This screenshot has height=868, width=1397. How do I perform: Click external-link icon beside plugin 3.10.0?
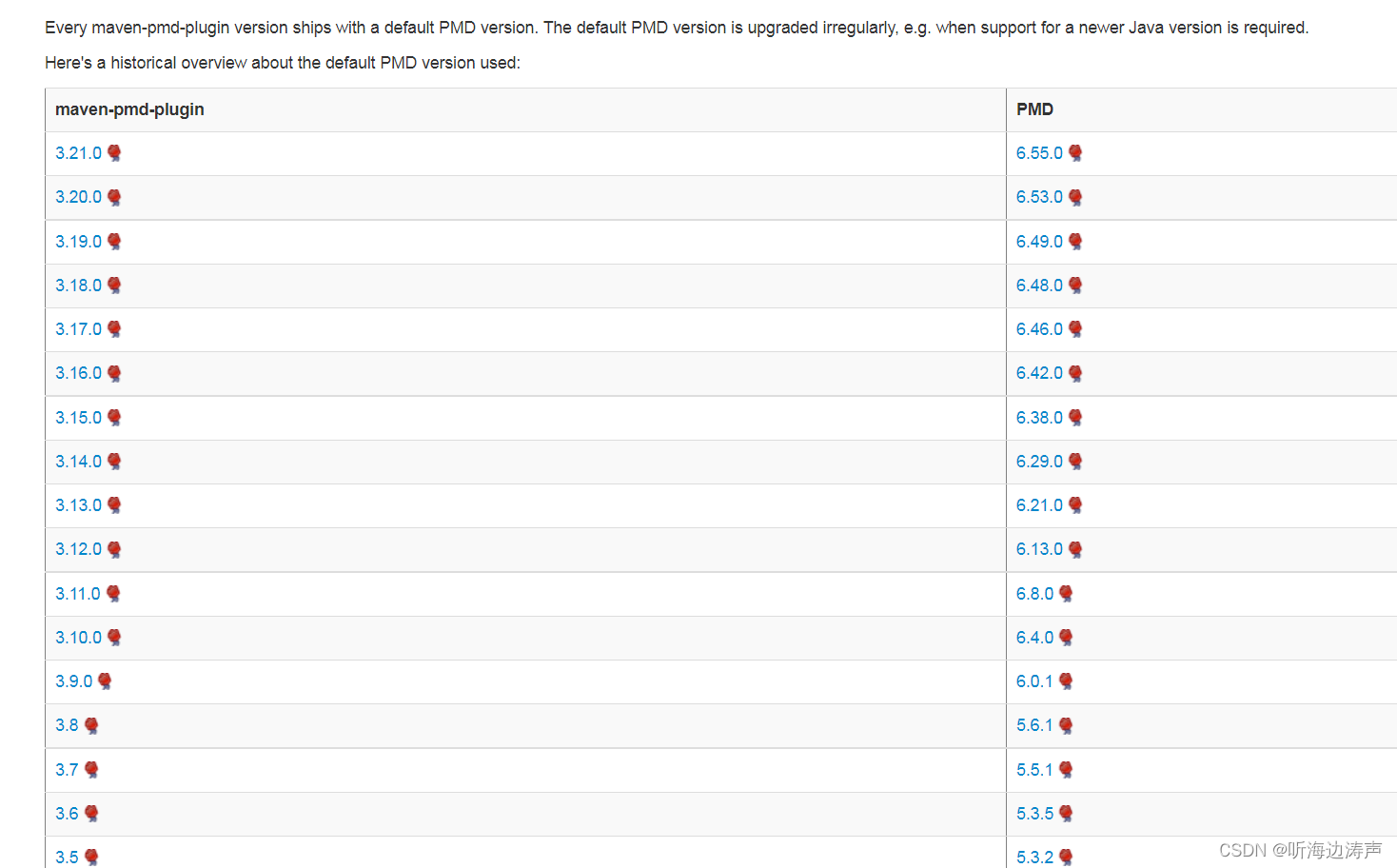click(114, 638)
